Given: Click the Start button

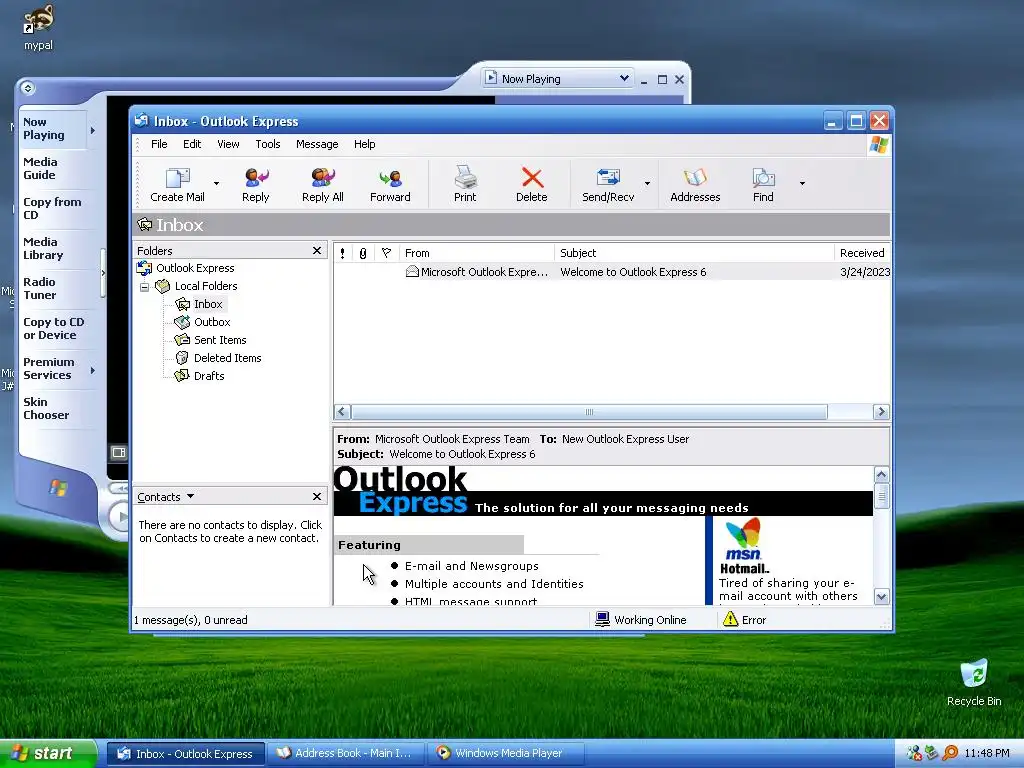Looking at the screenshot, I should point(48,753).
